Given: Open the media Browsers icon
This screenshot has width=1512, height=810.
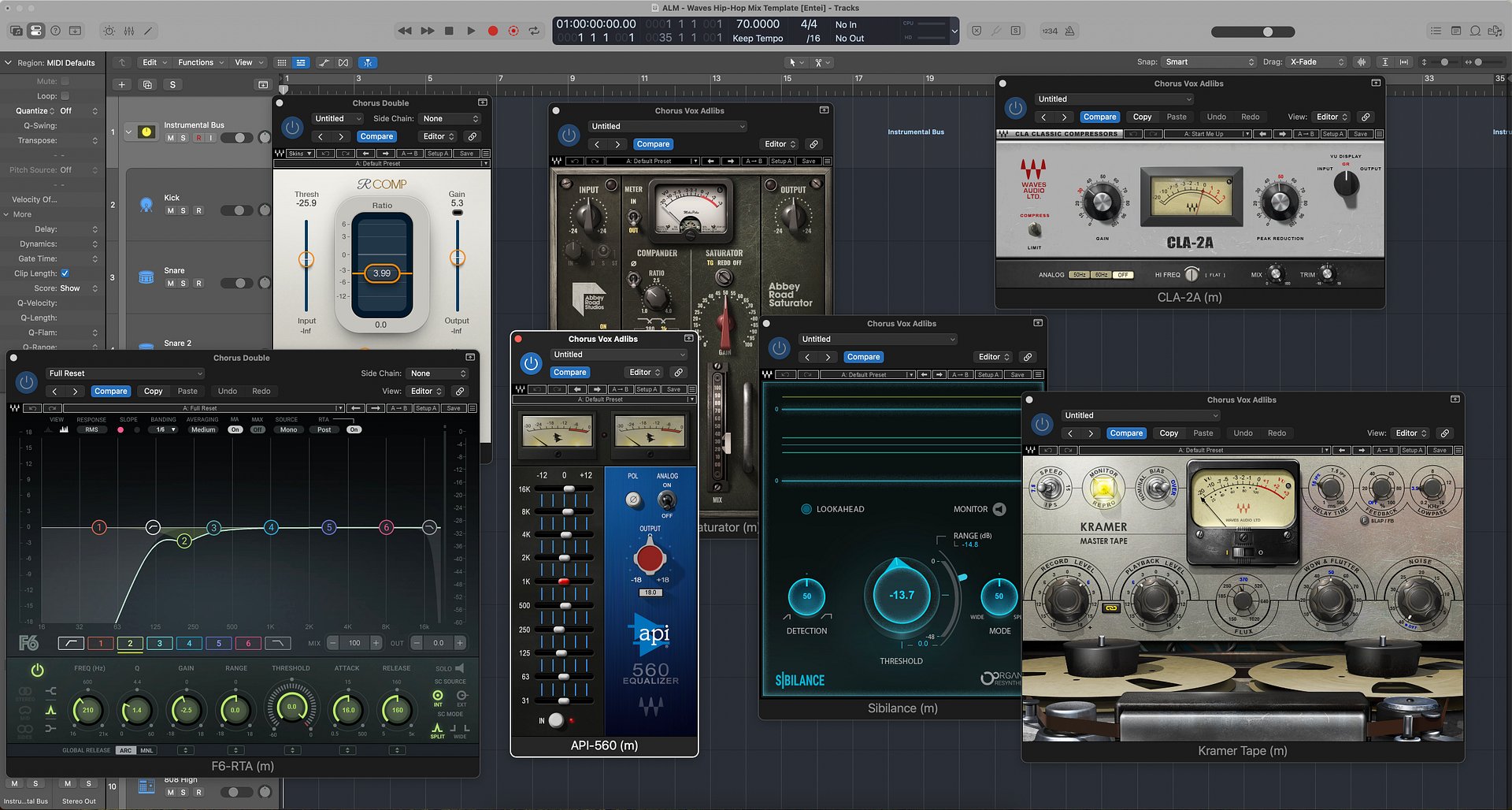Looking at the screenshot, I should coord(1495,31).
